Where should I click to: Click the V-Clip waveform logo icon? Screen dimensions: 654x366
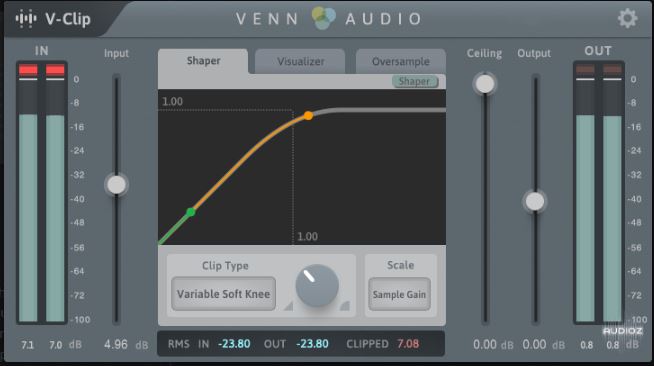26,19
